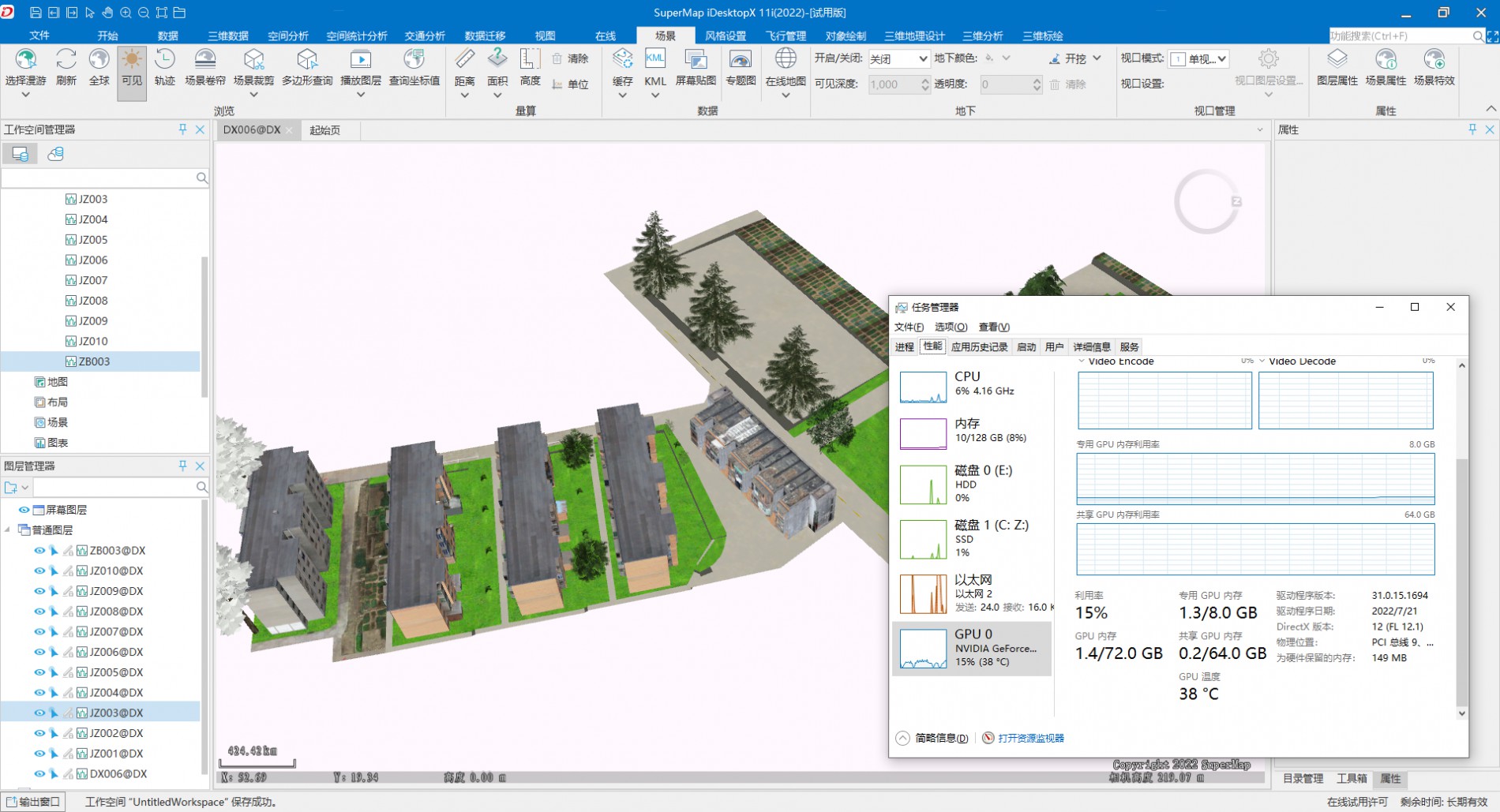Select the 距离 distance measure tool
Screen dimensions: 1500x812
pyautogui.click(x=465, y=60)
